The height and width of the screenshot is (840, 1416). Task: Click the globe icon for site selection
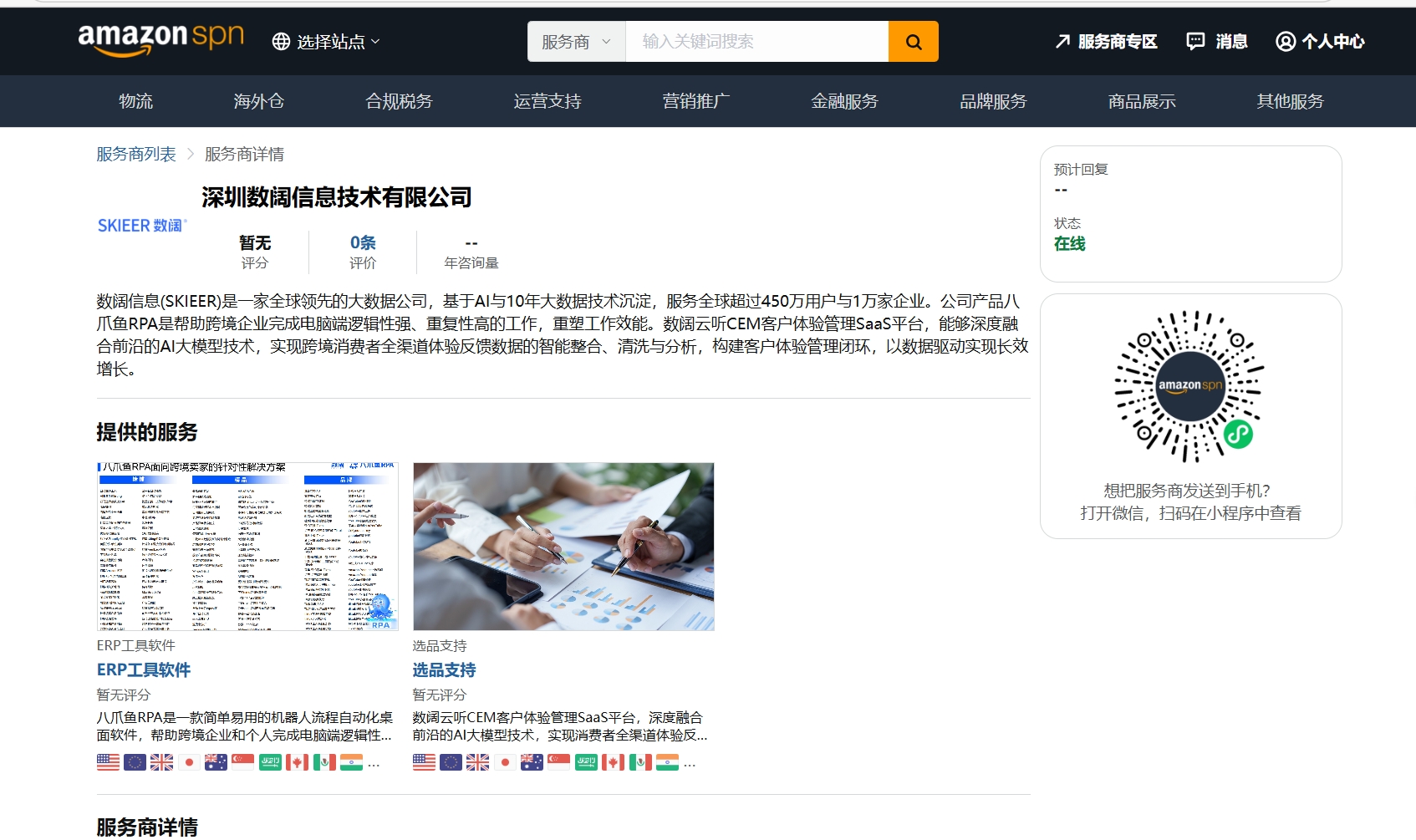click(282, 42)
